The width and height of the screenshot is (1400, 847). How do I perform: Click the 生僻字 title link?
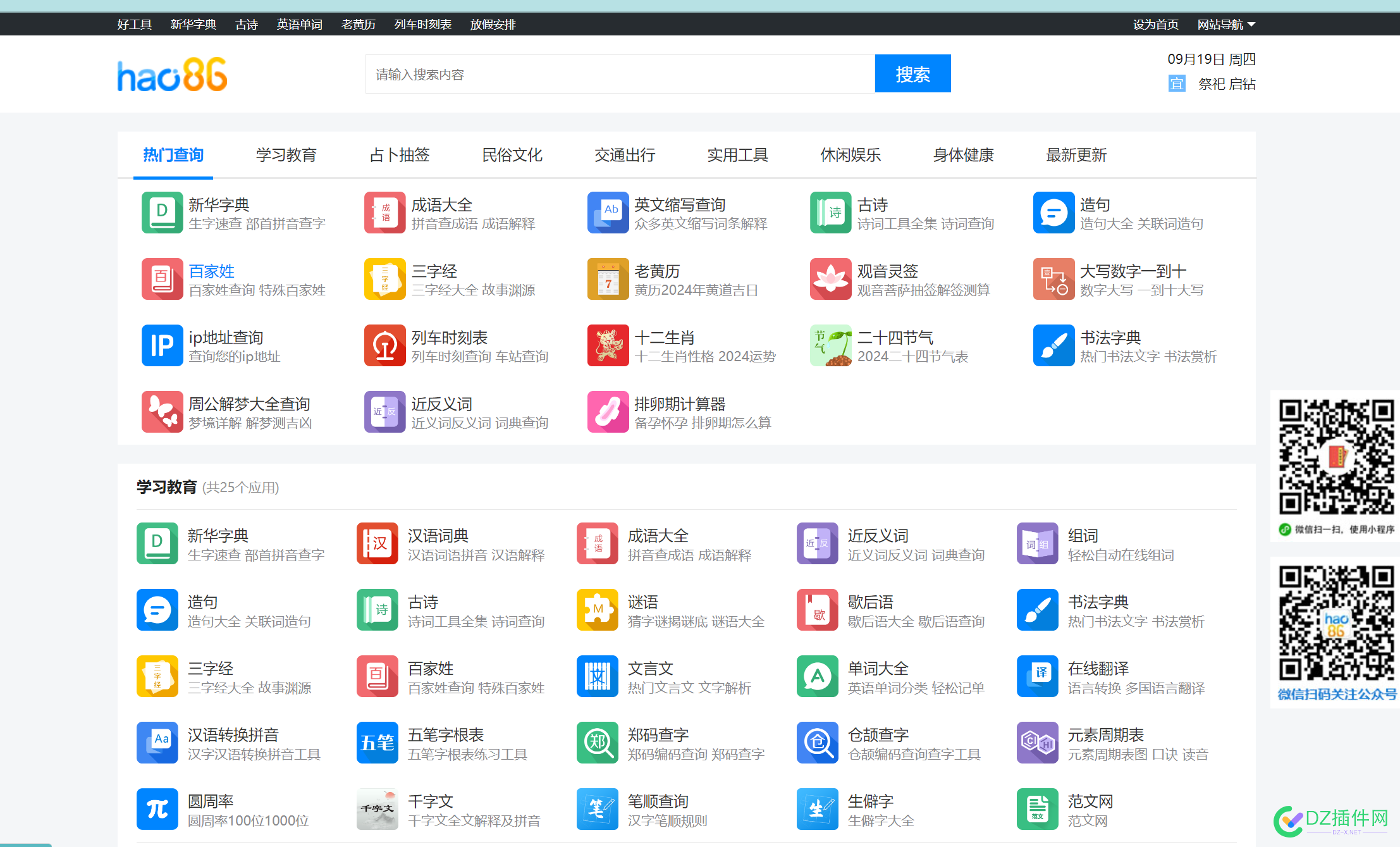pyautogui.click(x=870, y=801)
